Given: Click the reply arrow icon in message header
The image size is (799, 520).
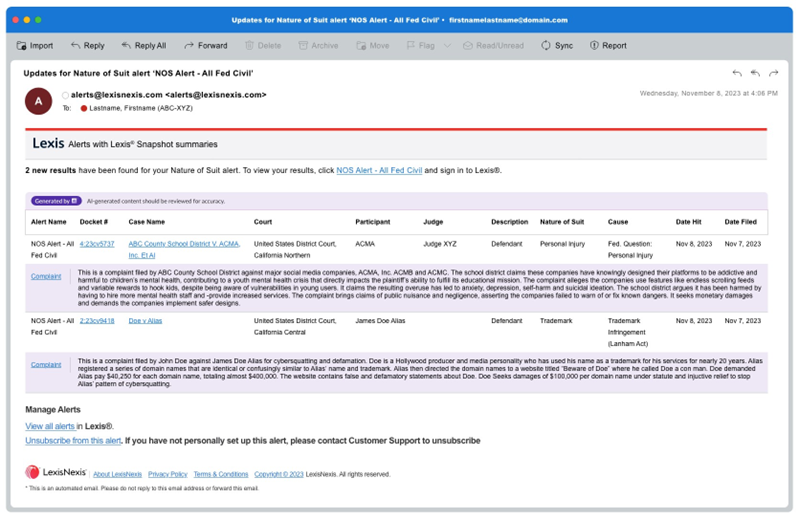Looking at the screenshot, I should (x=737, y=73).
